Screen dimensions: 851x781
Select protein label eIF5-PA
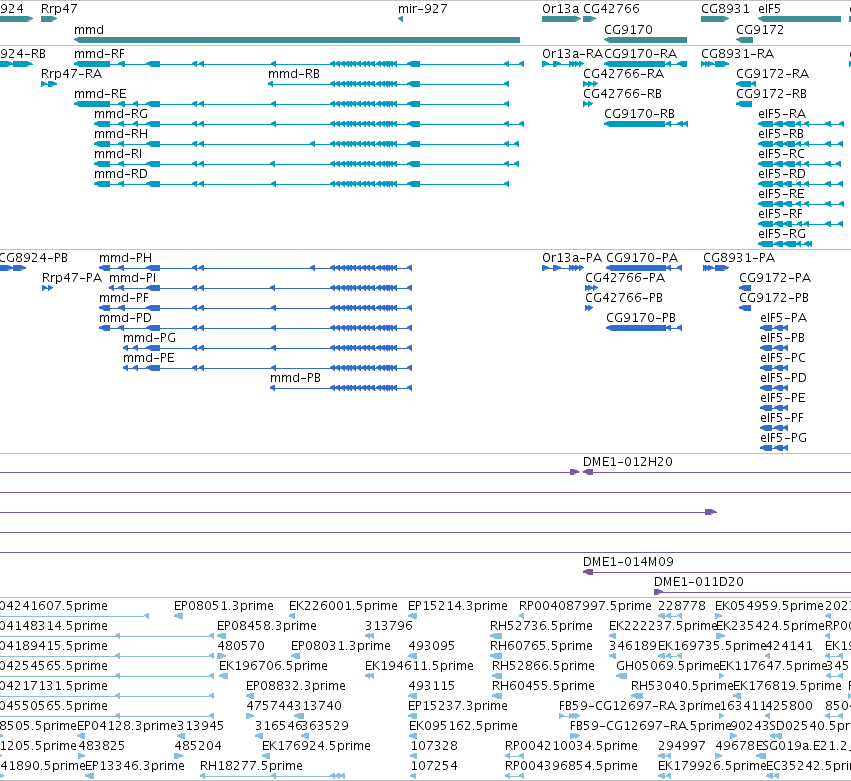point(784,318)
